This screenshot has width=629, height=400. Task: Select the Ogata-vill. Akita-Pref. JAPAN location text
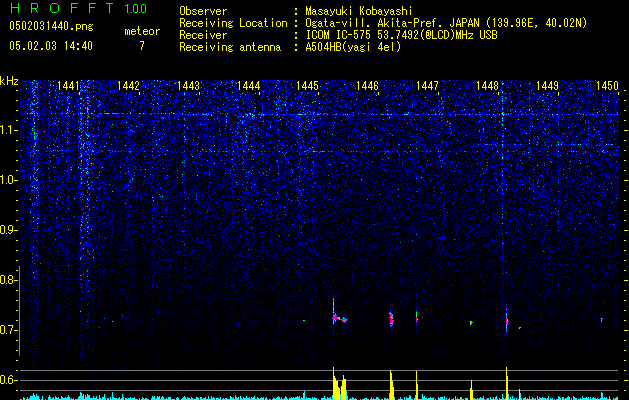click(446, 24)
